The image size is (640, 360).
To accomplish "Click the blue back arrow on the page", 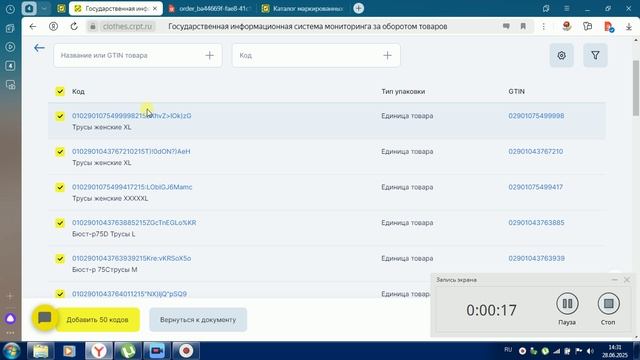I will pyautogui.click(x=39, y=48).
